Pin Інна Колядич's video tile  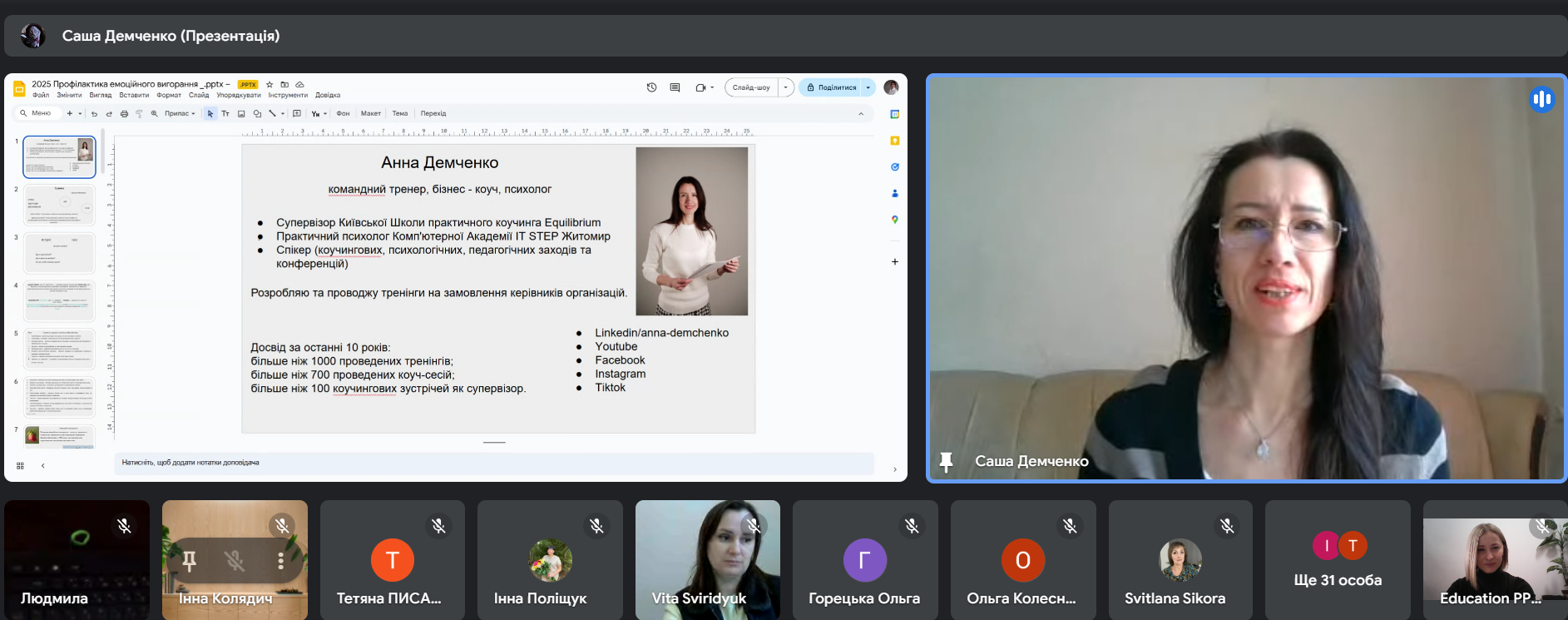190,561
